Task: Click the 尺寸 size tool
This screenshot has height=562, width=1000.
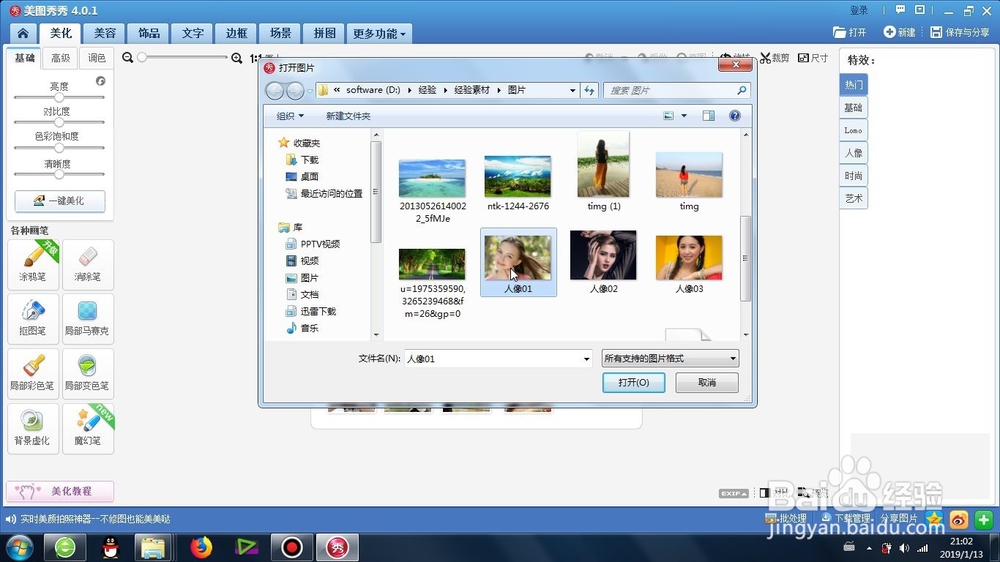Action: point(813,58)
